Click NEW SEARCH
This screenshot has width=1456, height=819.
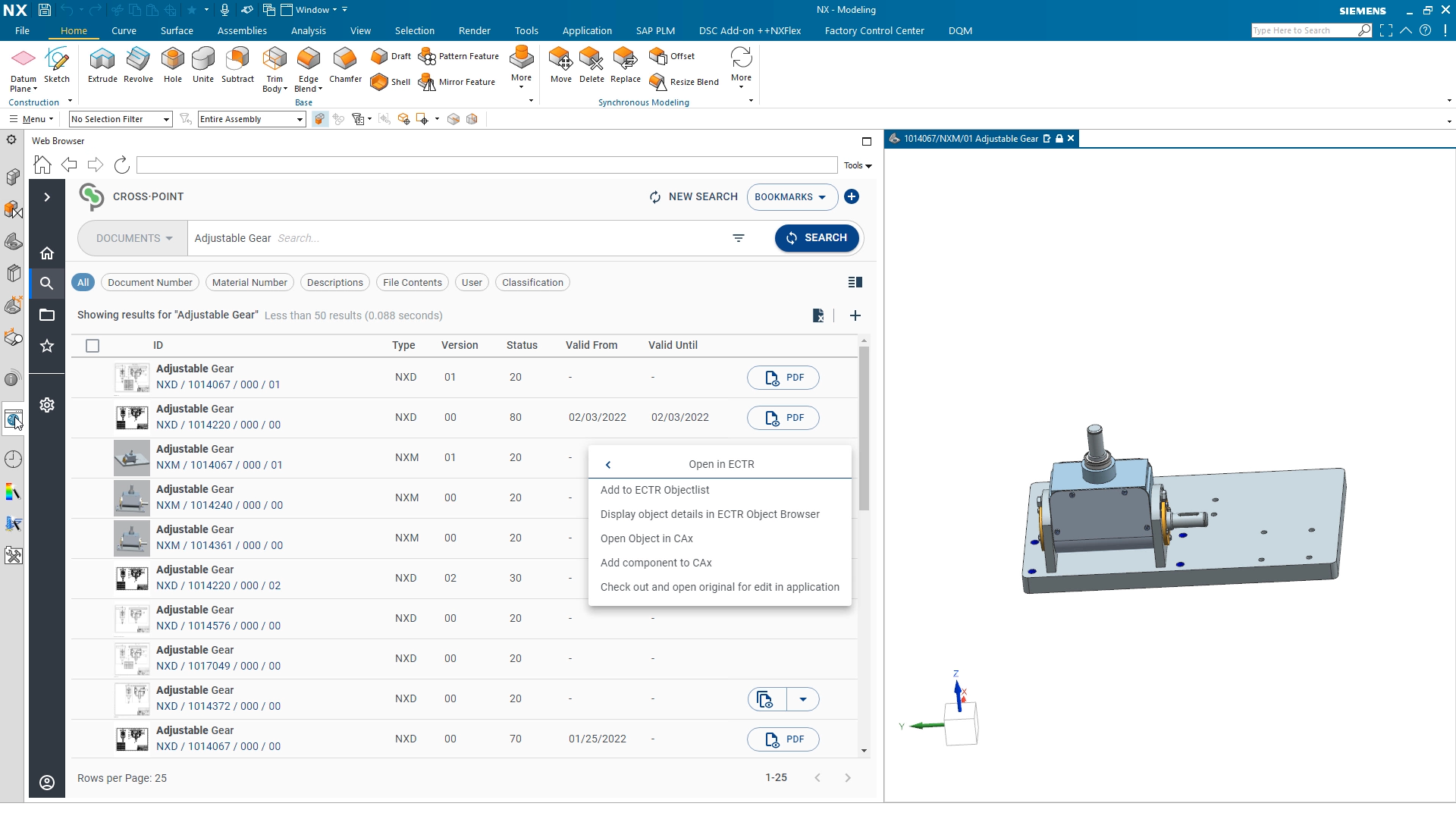tap(694, 197)
